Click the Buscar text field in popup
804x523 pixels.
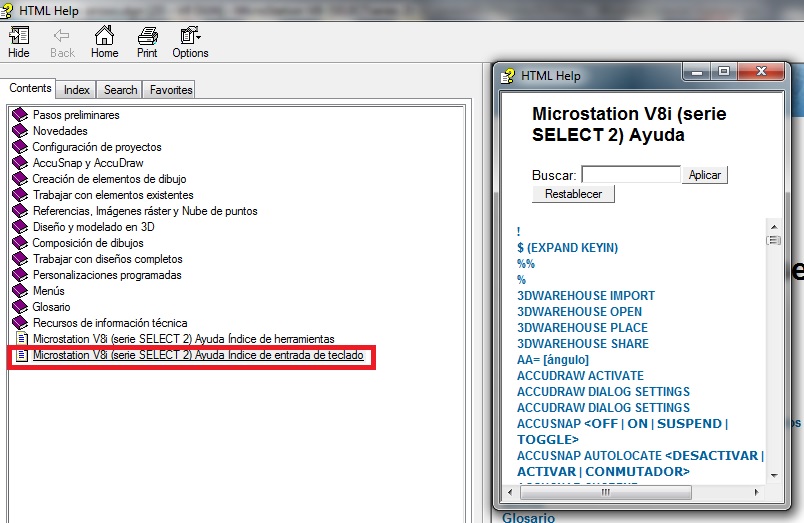[x=631, y=175]
